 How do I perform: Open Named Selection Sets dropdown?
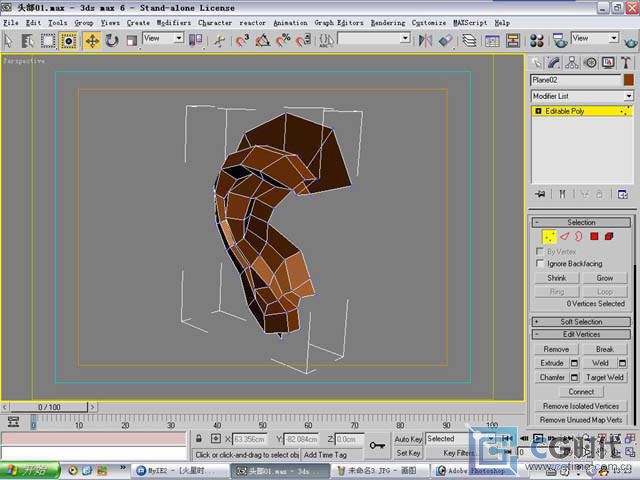[374, 39]
